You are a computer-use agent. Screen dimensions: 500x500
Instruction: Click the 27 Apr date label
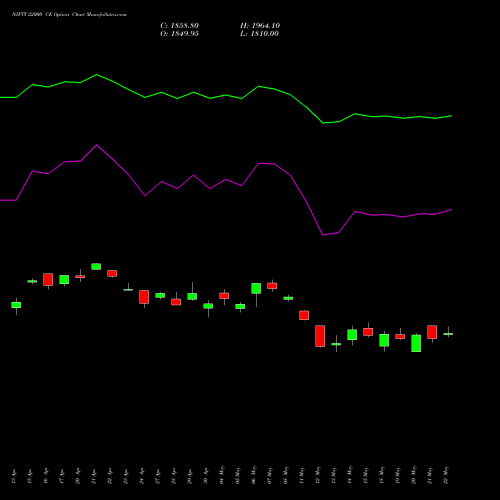coord(158,476)
